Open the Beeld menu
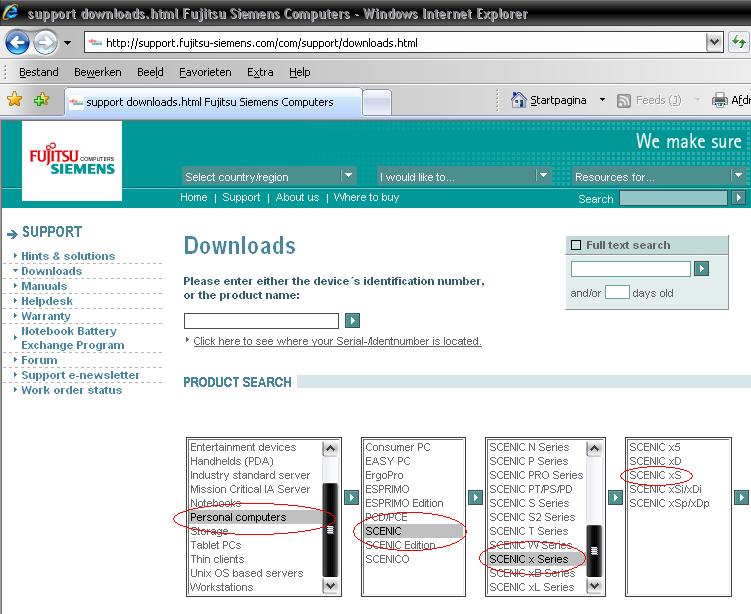 150,72
